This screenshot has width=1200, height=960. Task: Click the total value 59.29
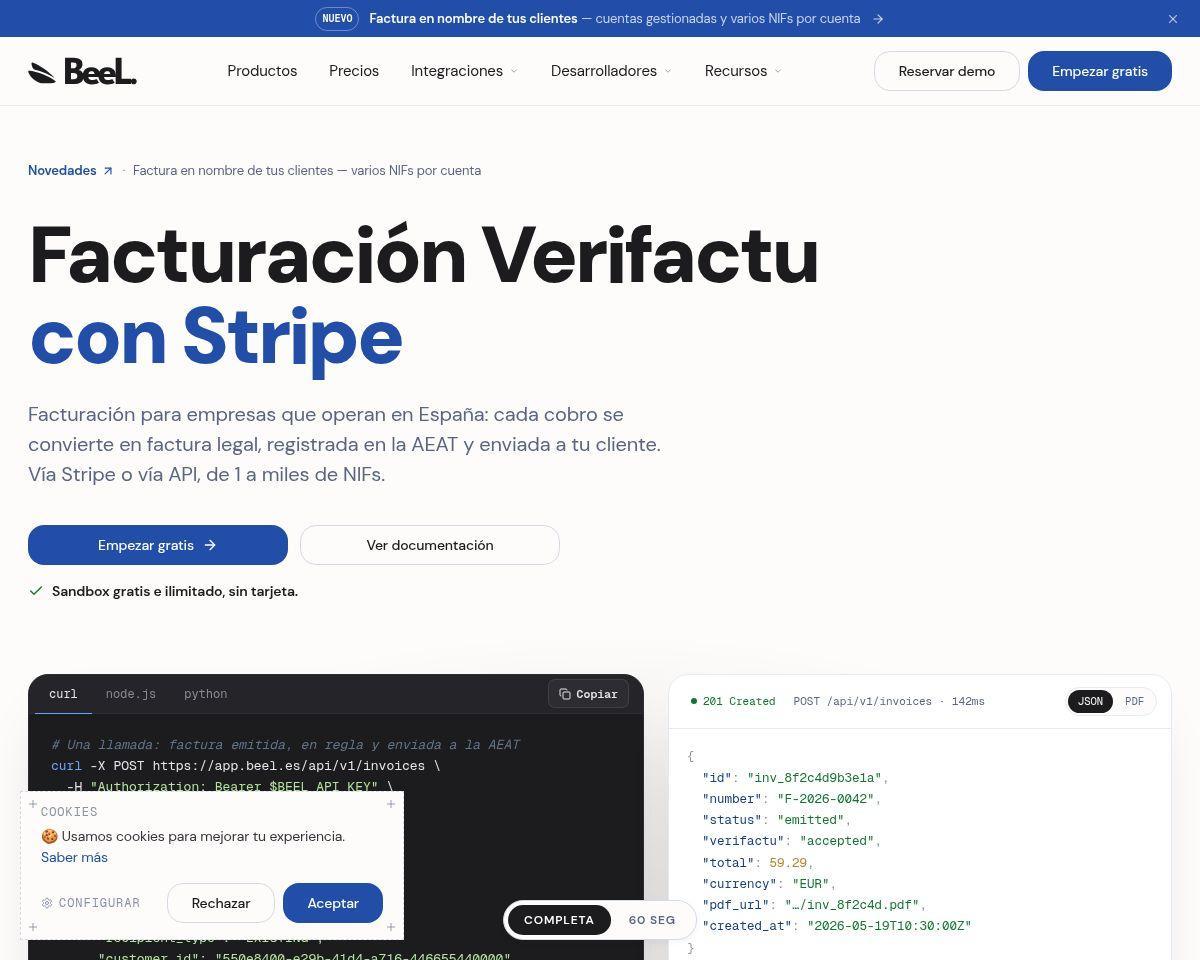click(x=788, y=862)
